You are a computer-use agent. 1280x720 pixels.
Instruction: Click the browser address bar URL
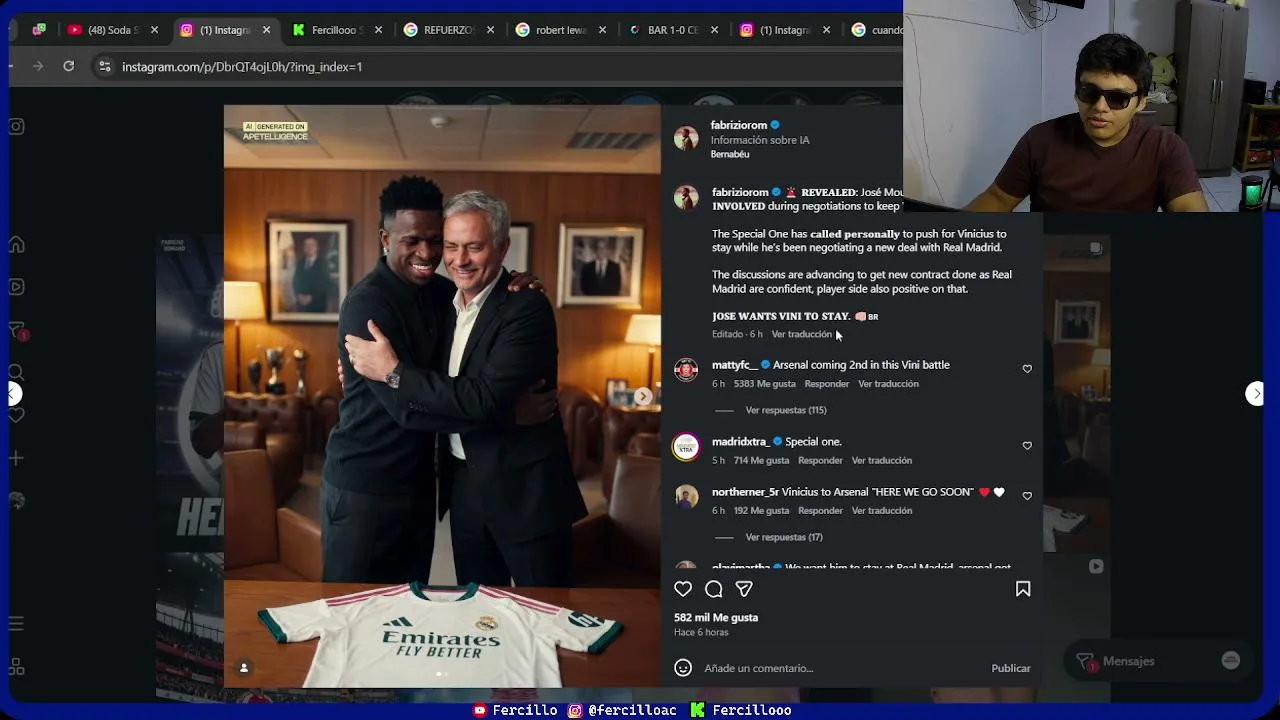(x=242, y=67)
